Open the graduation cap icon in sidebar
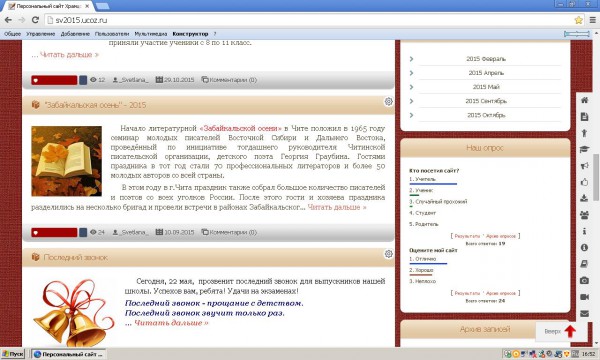600x360 pixels. (584, 150)
